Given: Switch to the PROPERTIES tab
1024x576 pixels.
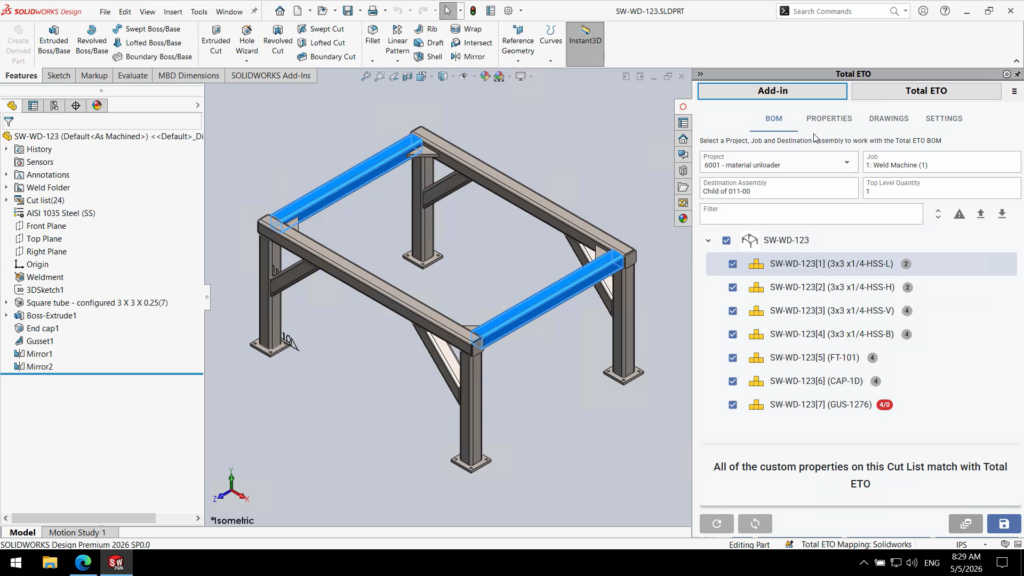Looking at the screenshot, I should [829, 118].
